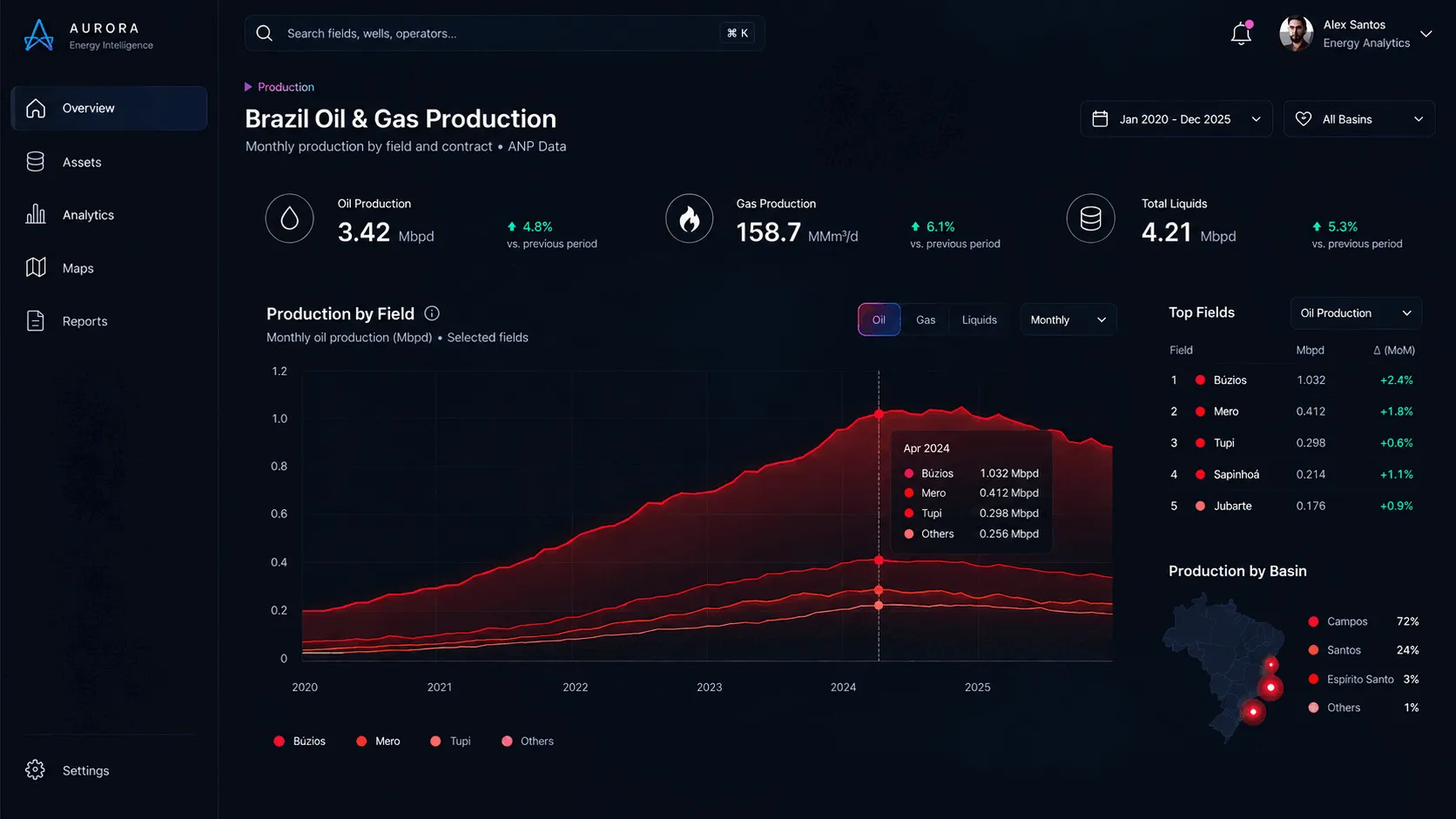Click the search magnifier icon

pos(265,33)
